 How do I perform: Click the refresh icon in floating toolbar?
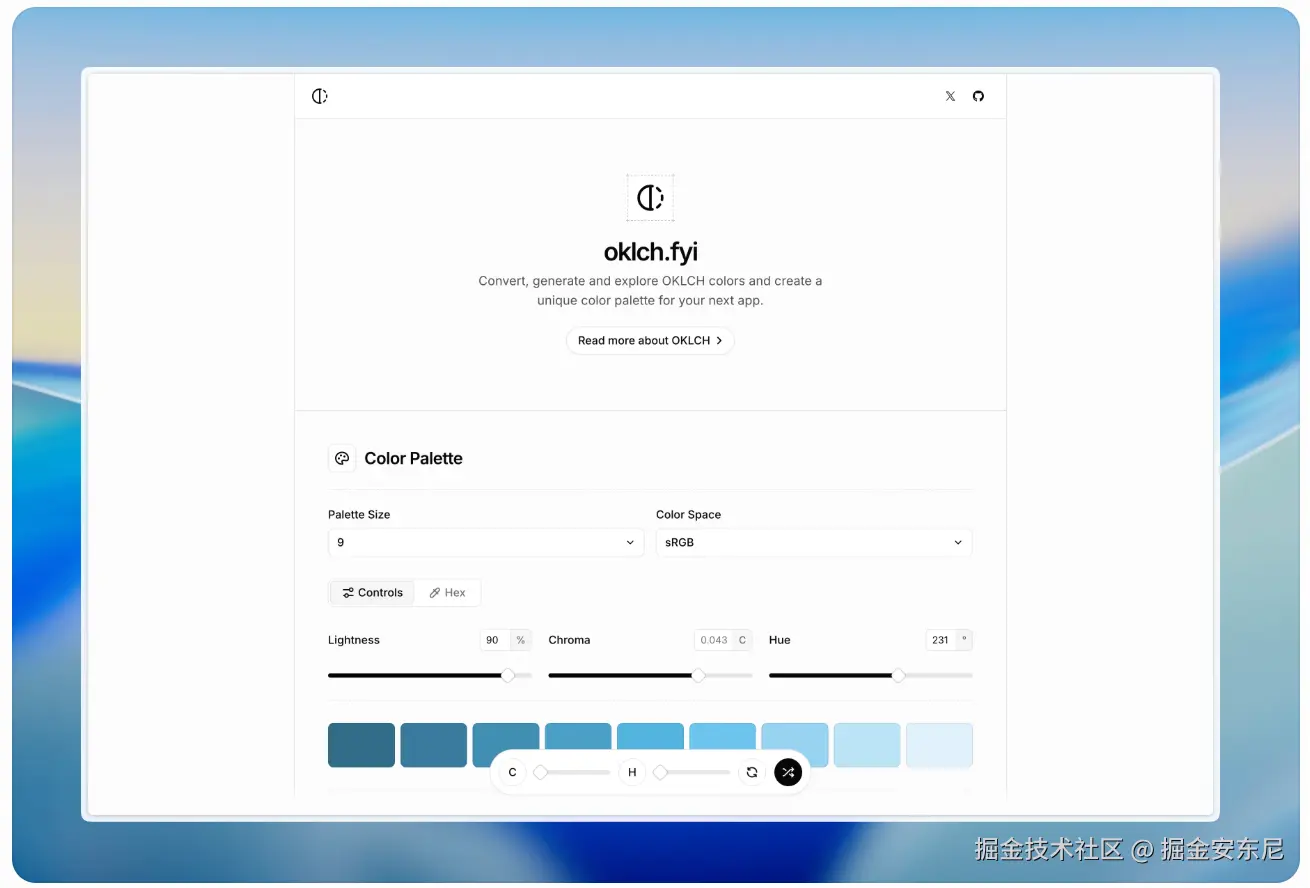click(x=752, y=772)
